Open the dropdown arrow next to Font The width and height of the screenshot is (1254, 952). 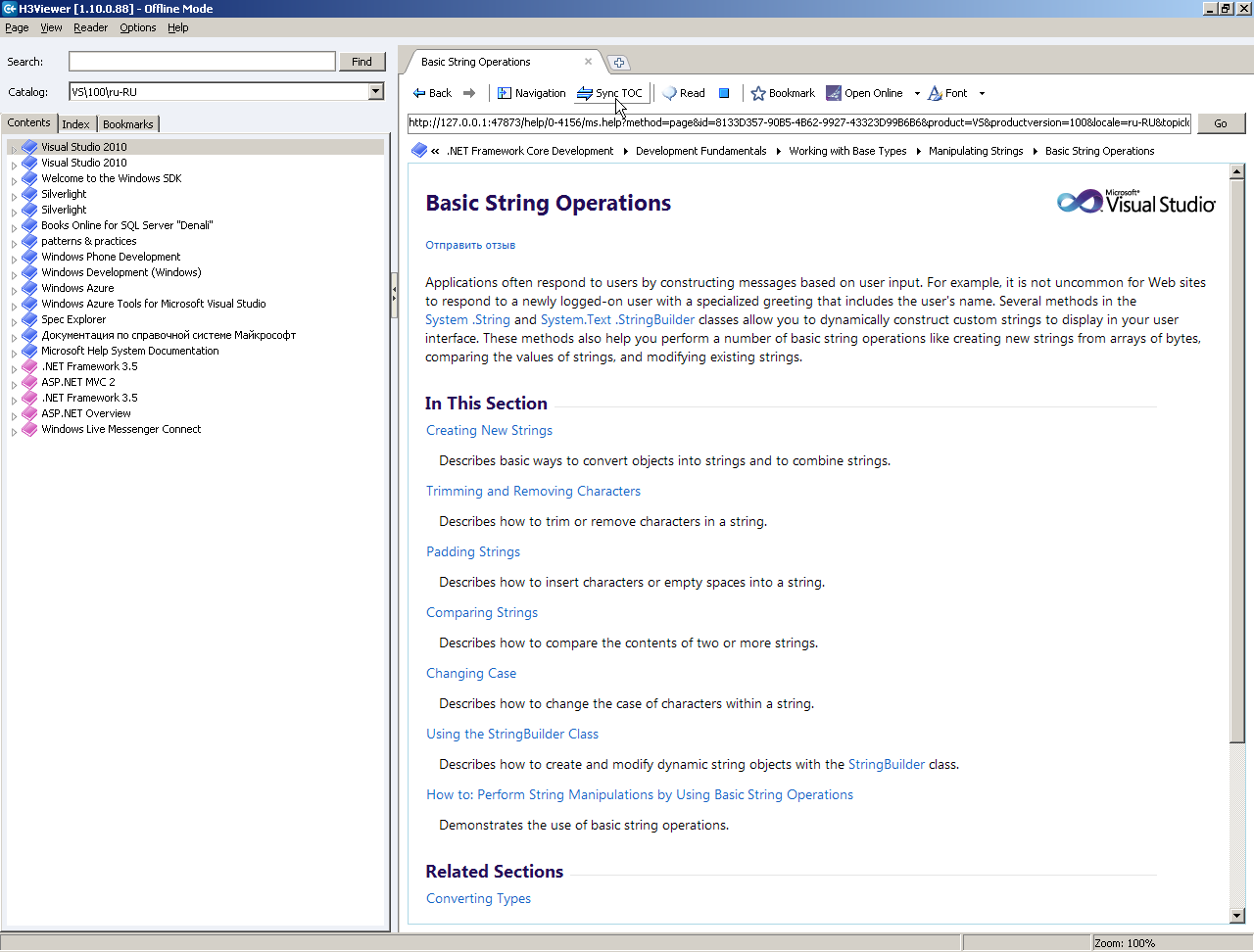982,94
